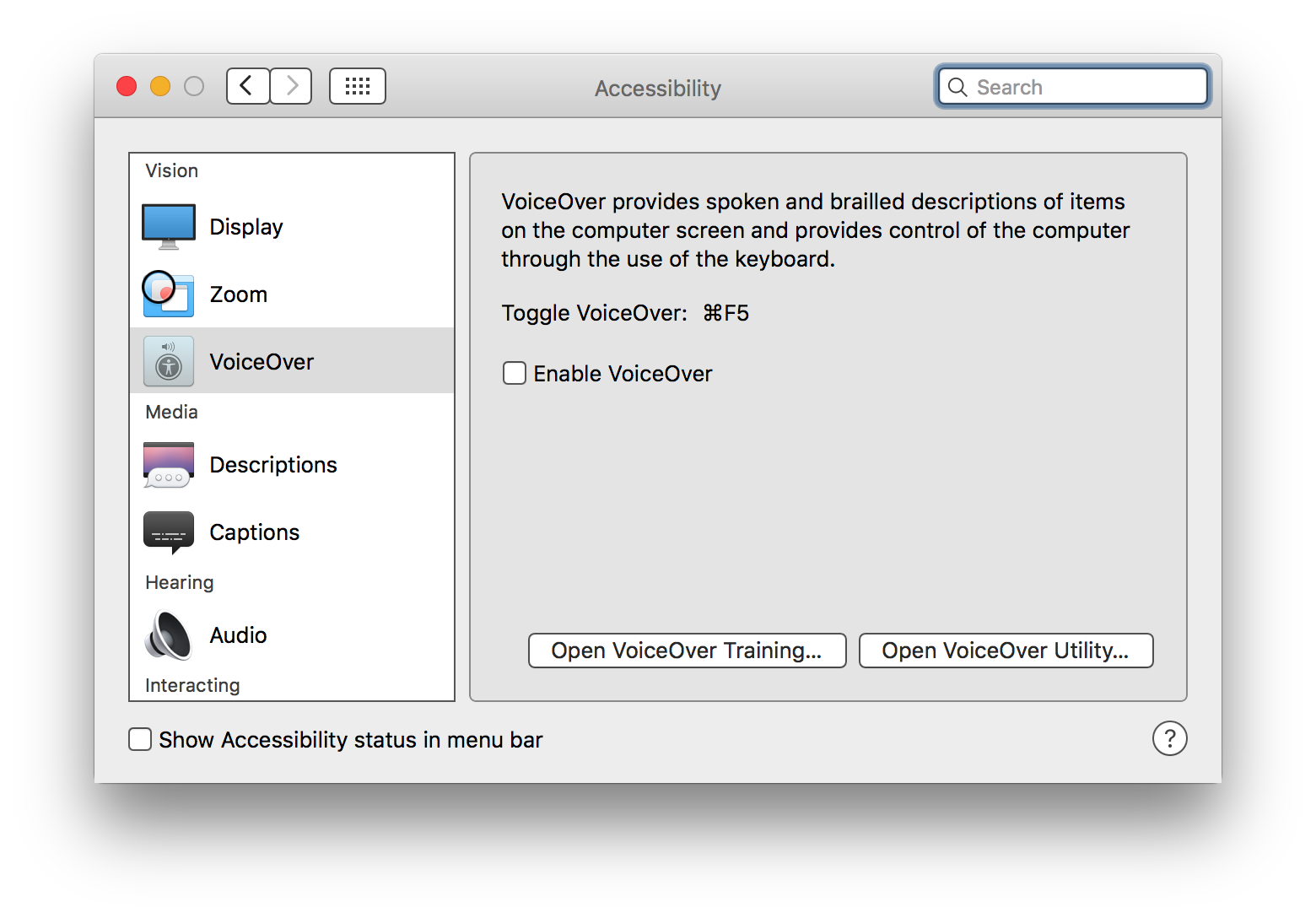The image size is (1316, 918).
Task: Click the yellow minimize window button
Action: (160, 86)
